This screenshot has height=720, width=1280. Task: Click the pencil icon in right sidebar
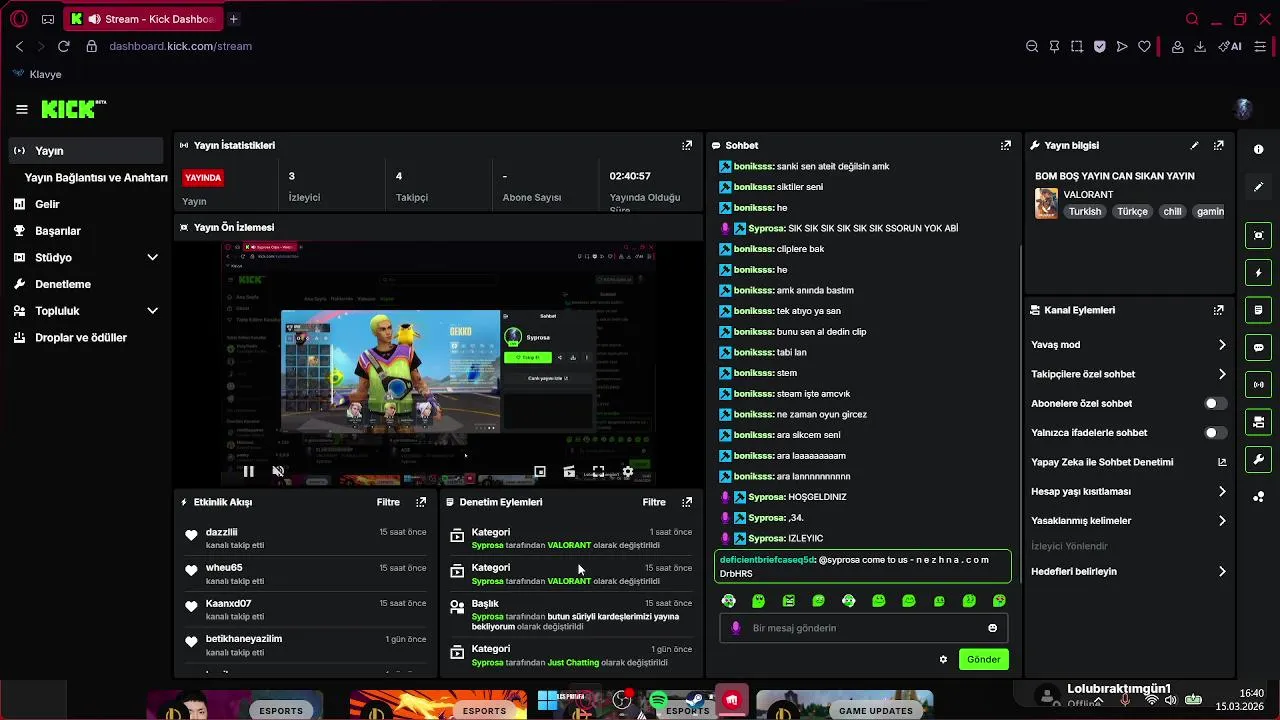click(1258, 187)
